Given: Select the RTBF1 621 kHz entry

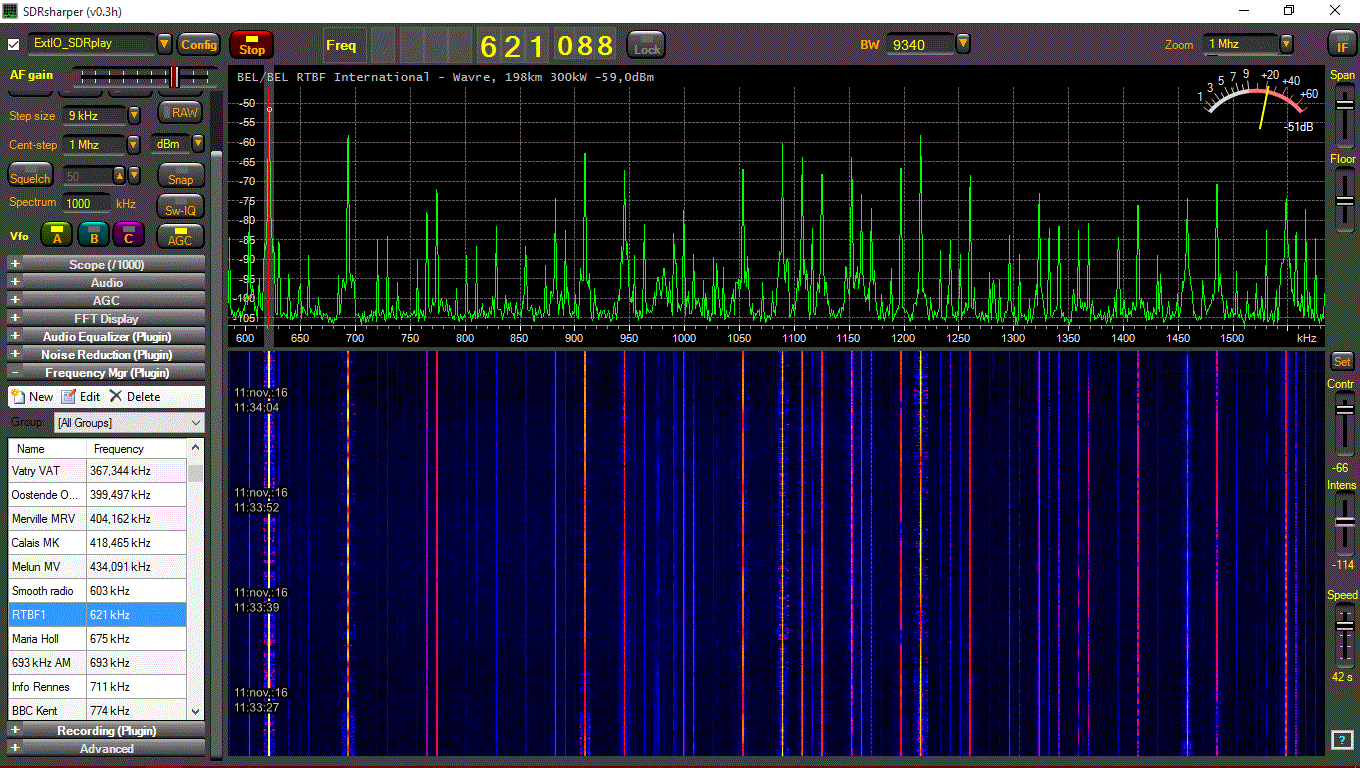Looking at the screenshot, I should point(97,615).
